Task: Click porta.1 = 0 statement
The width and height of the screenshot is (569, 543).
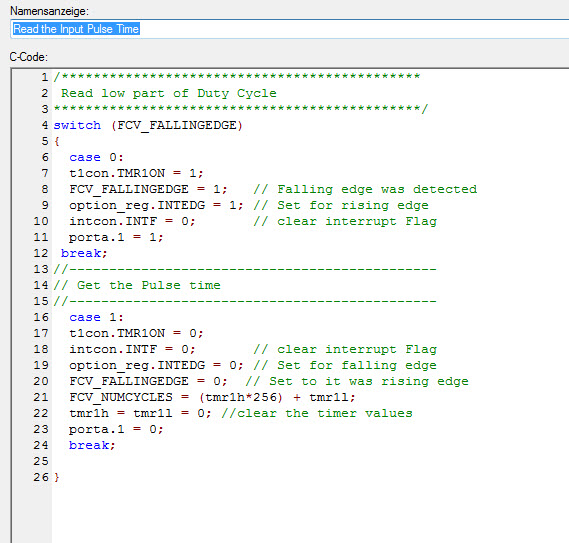Action: point(116,429)
